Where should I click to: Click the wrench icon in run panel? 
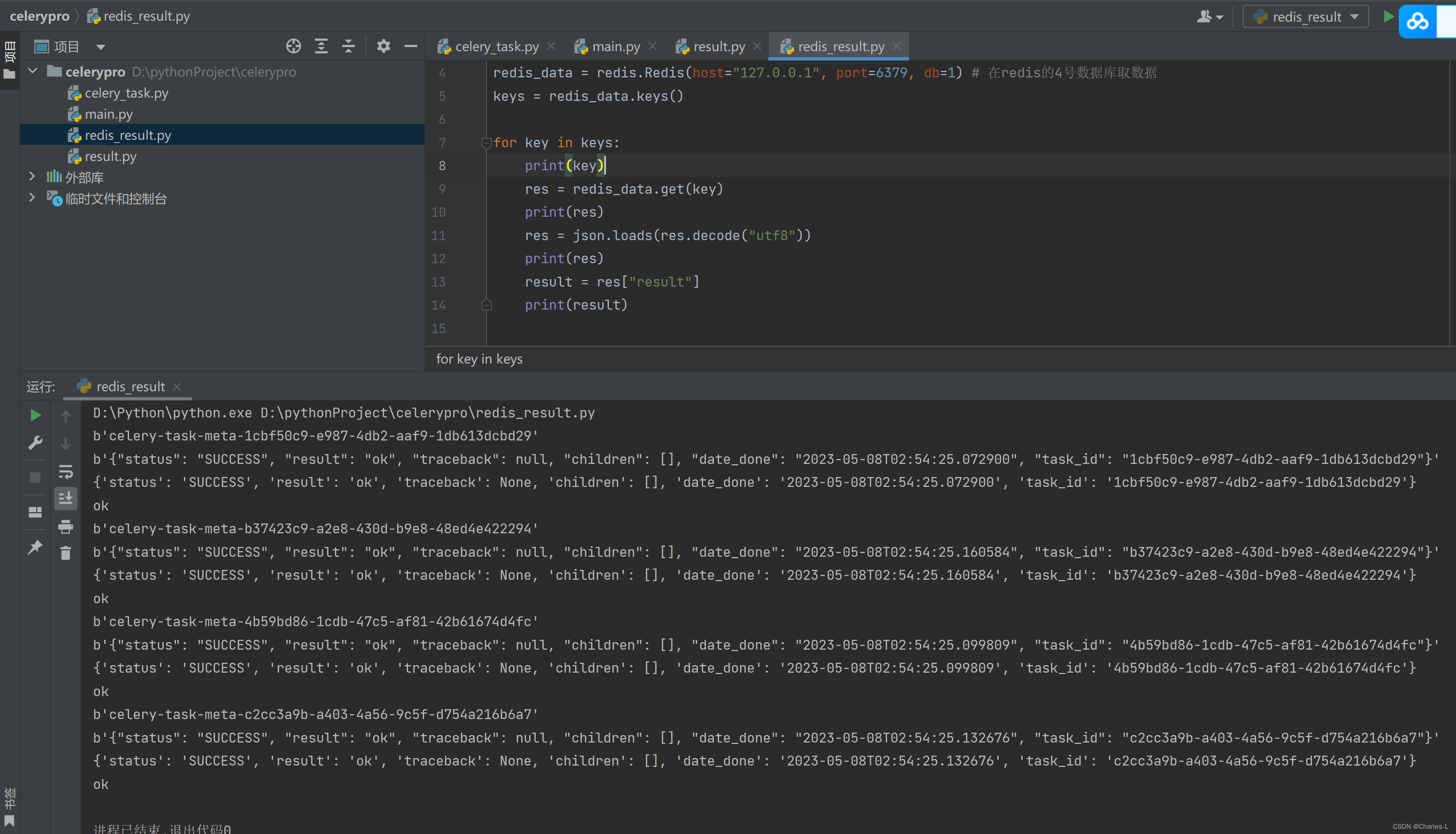point(36,443)
